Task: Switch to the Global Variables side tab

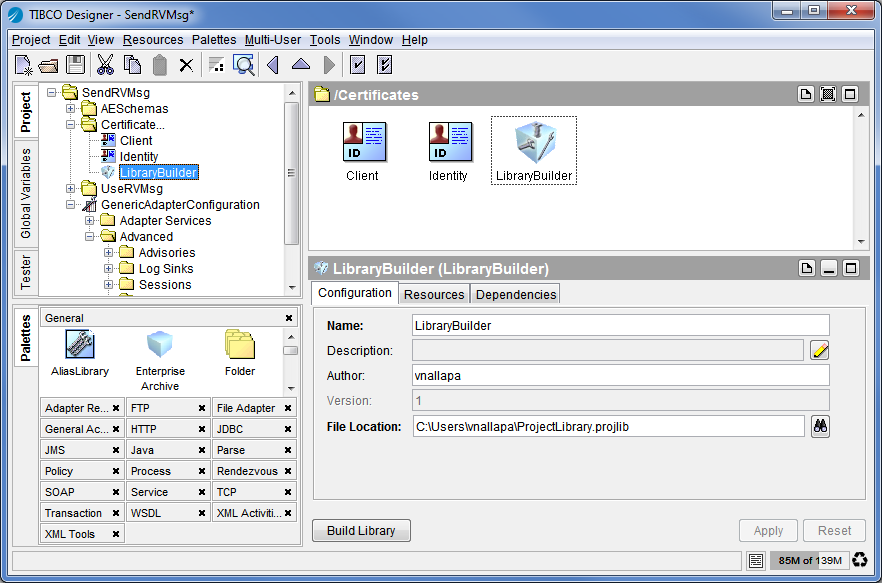Action: click(x=26, y=193)
